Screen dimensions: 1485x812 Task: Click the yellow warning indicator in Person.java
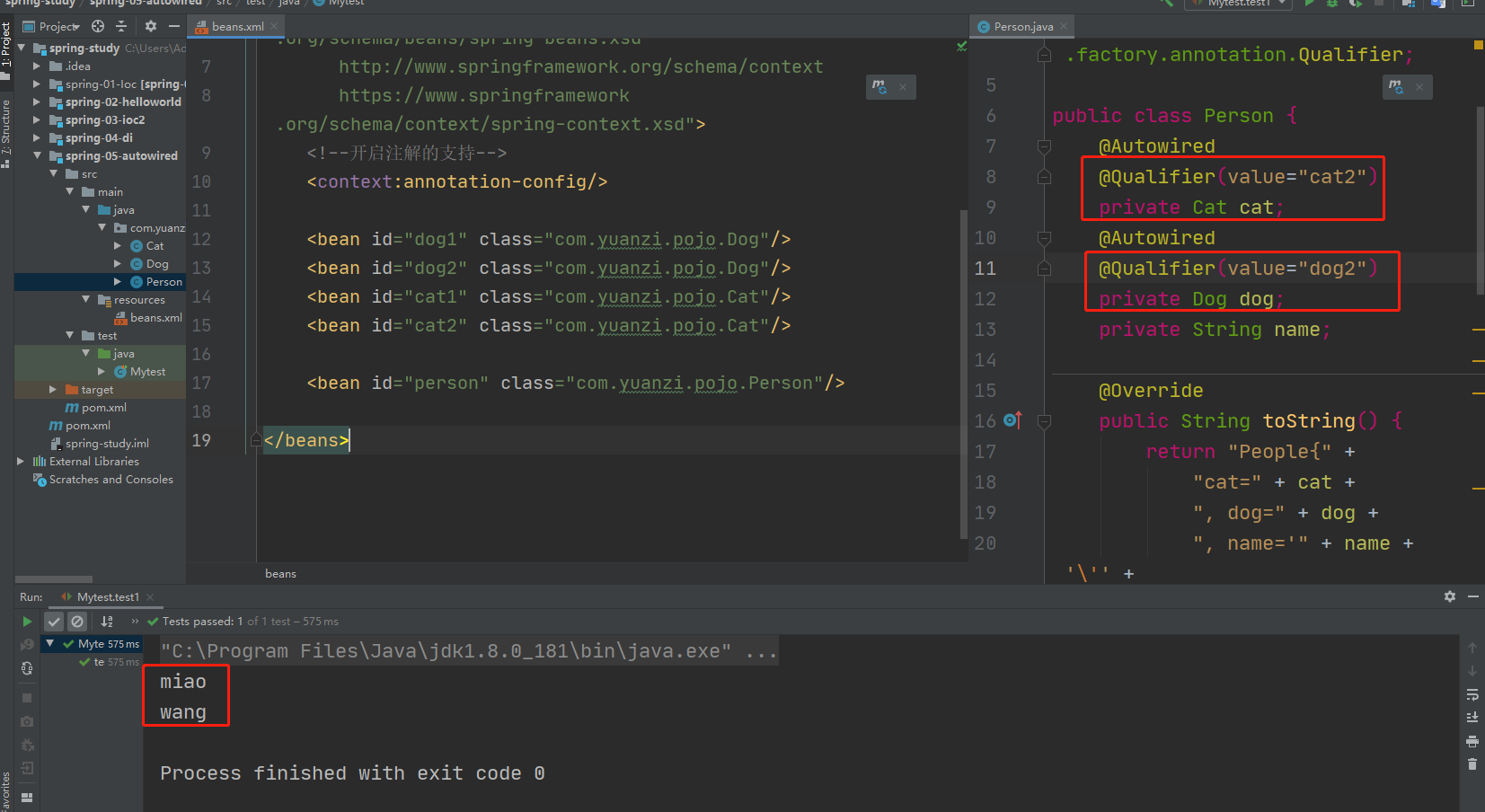point(1479,44)
